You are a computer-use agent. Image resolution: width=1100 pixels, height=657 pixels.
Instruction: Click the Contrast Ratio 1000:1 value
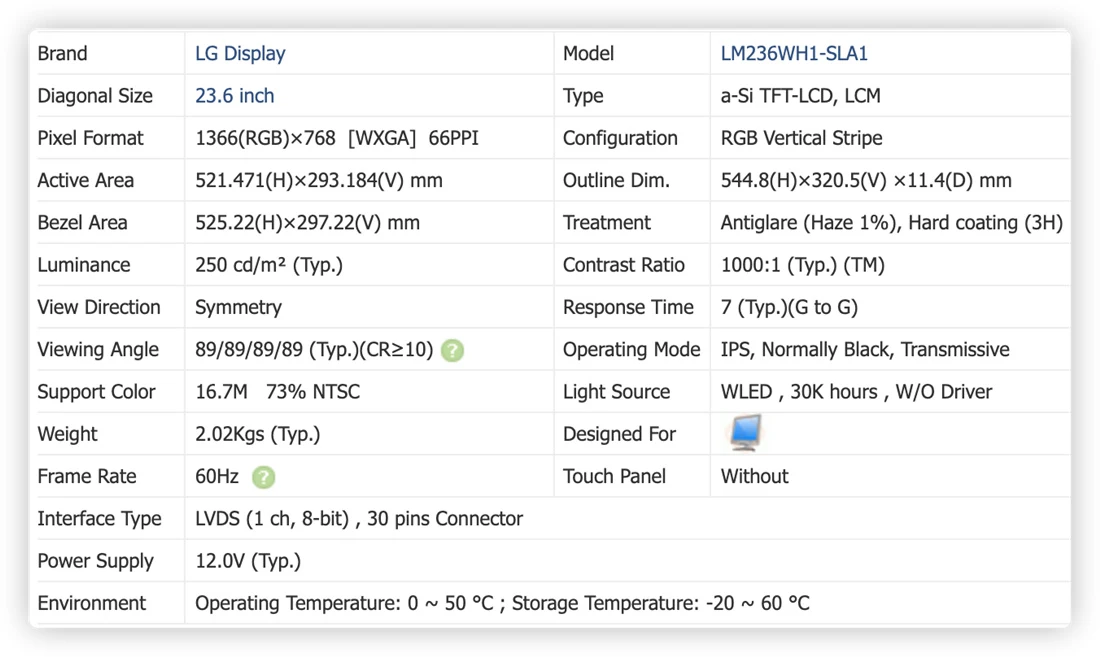coord(803,265)
